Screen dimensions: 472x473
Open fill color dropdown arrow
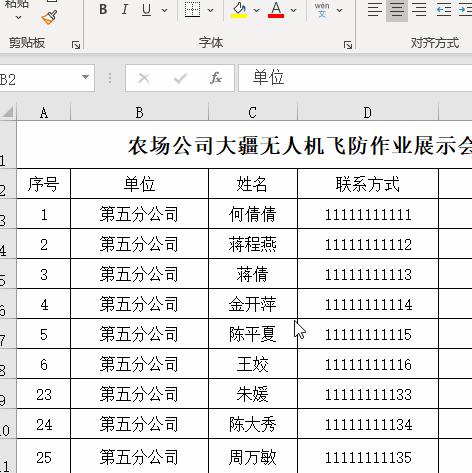click(x=256, y=10)
